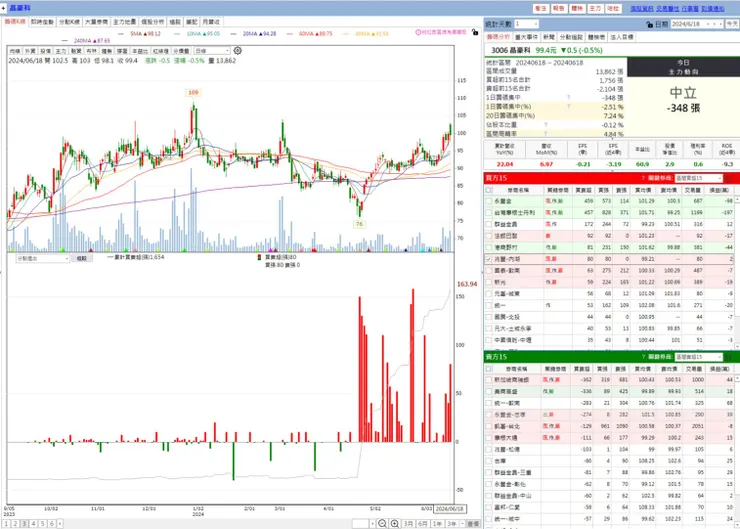The height and width of the screenshot is (529, 740).
Task: Click the zoom out magnifier icon
Action: click(x=382, y=524)
